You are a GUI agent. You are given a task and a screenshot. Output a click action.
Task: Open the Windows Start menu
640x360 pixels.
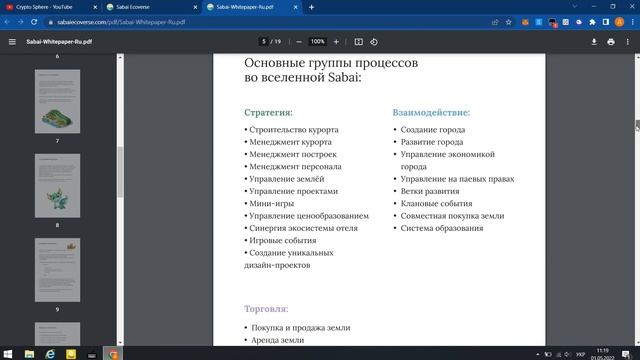coord(8,353)
